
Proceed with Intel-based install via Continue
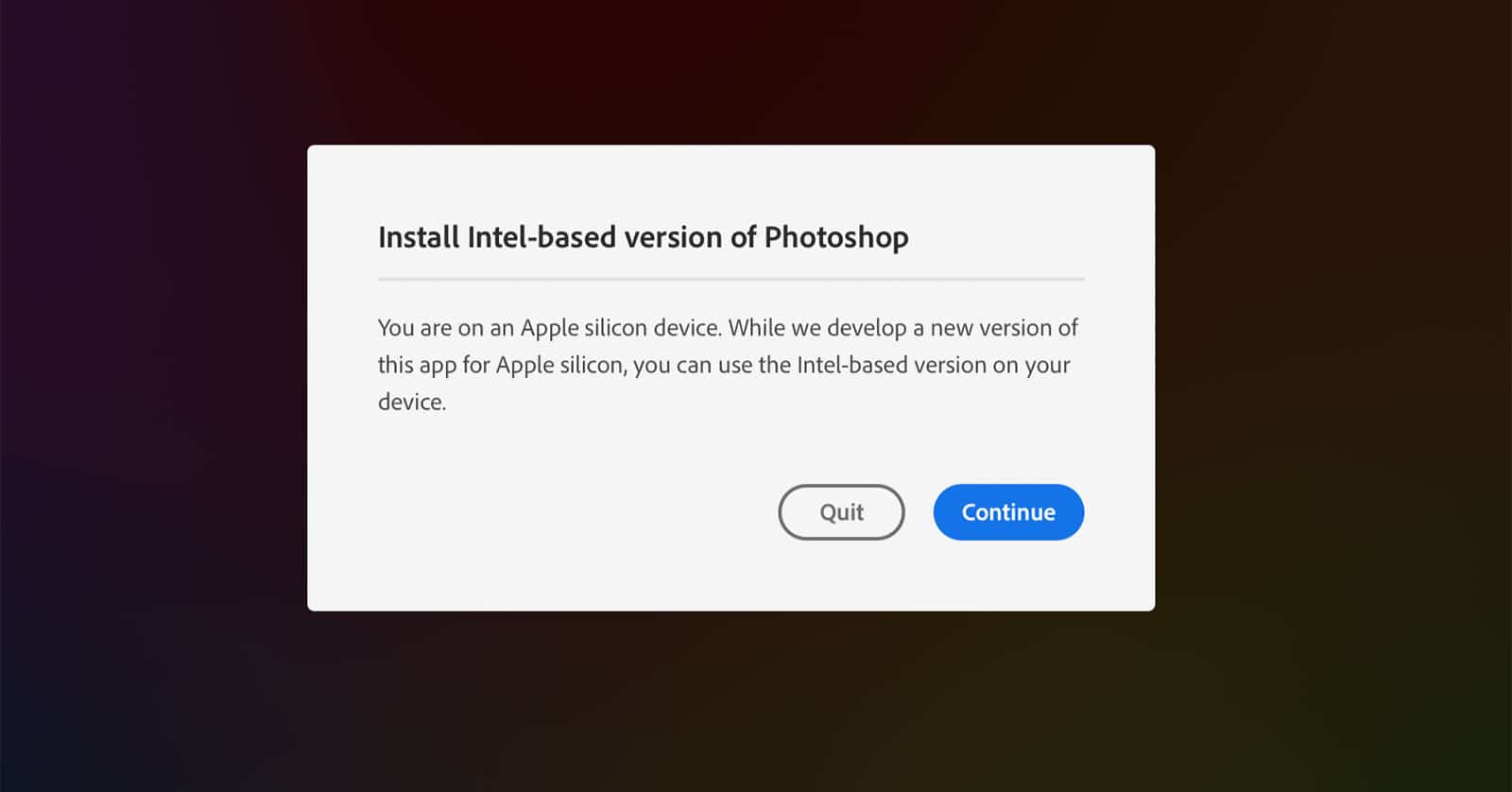tap(1008, 512)
